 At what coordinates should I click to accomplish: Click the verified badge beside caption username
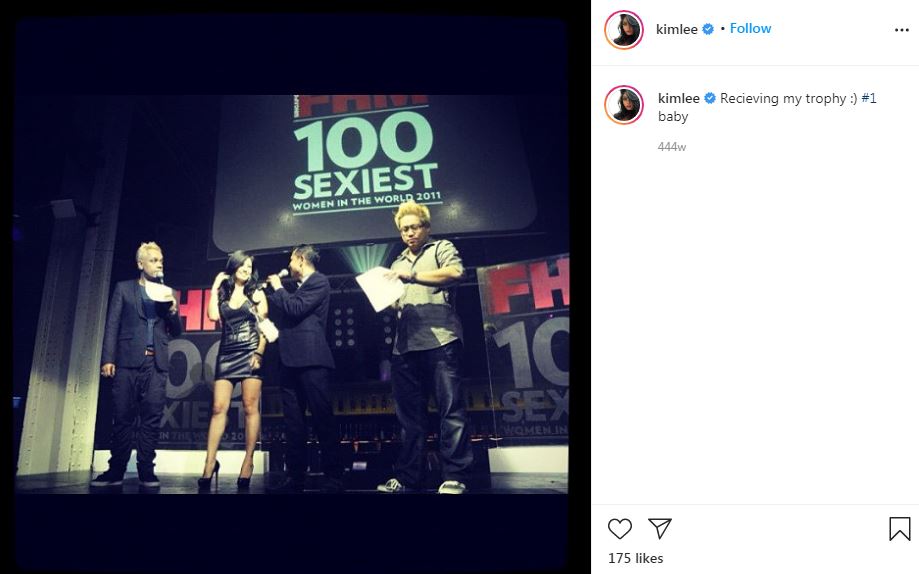(x=710, y=99)
